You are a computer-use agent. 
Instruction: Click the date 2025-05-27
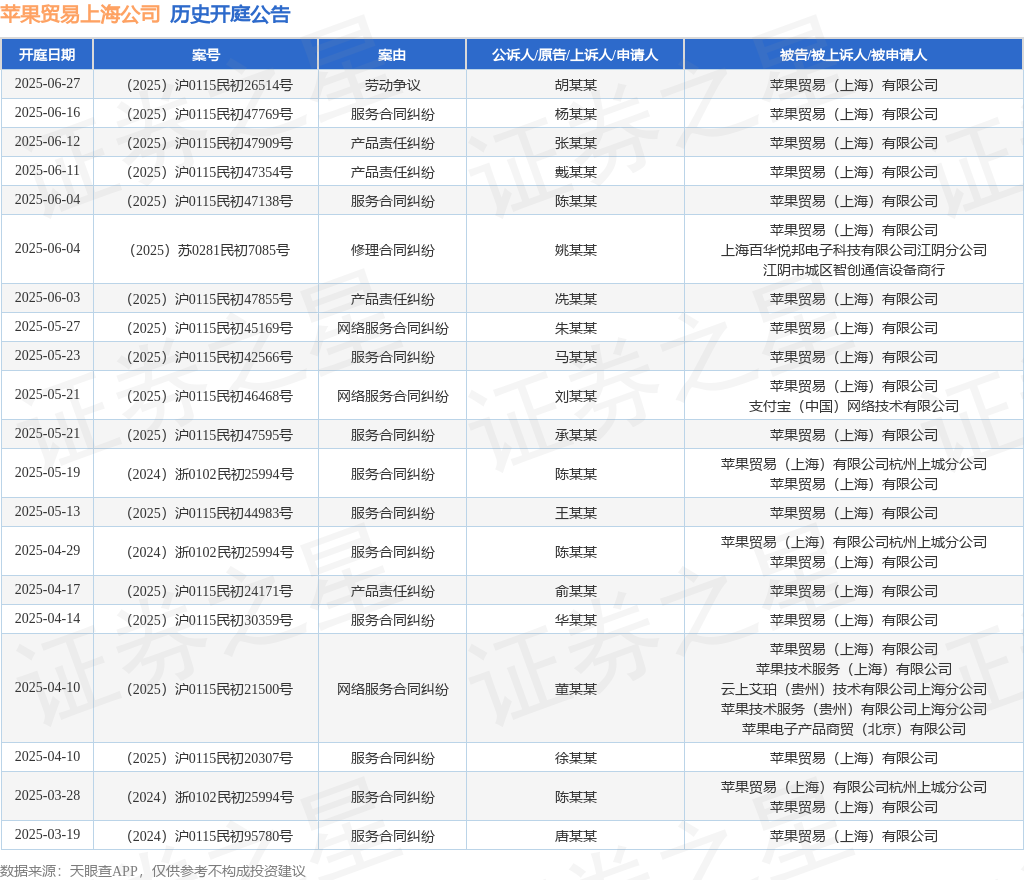[x=47, y=326]
